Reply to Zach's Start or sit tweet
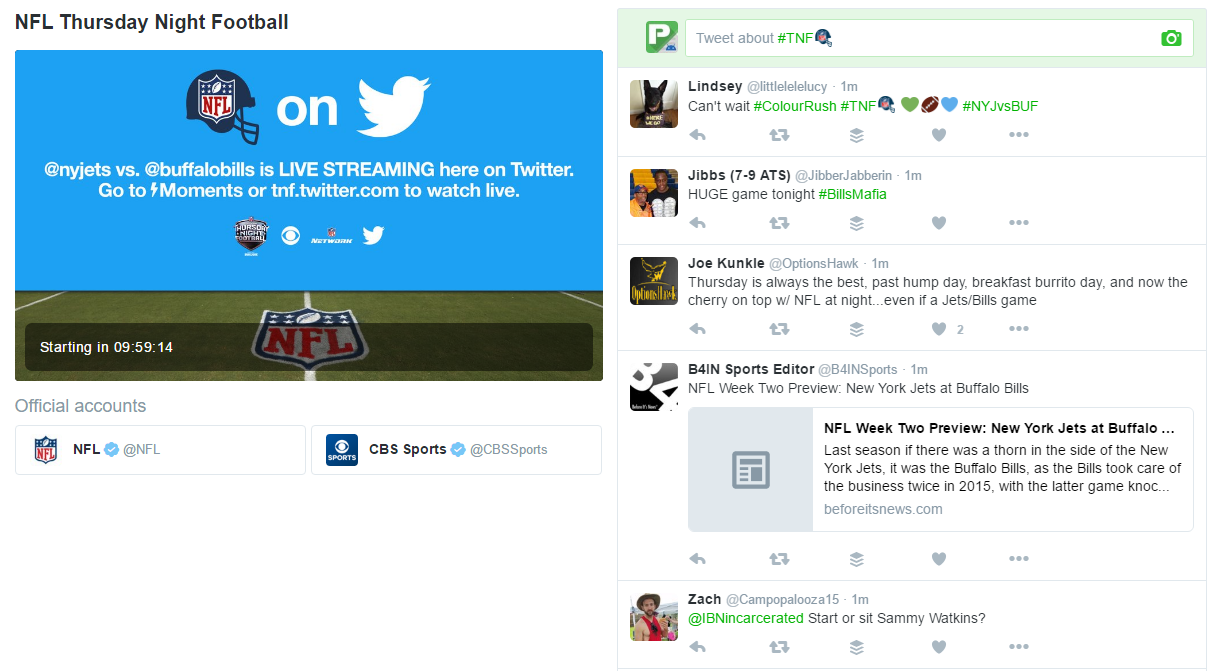 coord(698,647)
